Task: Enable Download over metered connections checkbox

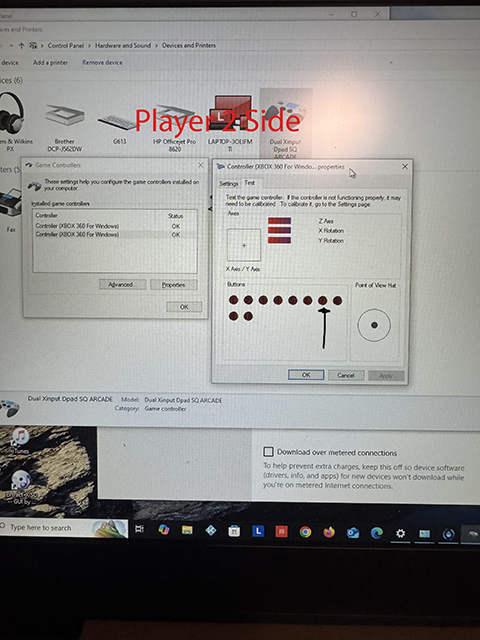Action: [268, 451]
